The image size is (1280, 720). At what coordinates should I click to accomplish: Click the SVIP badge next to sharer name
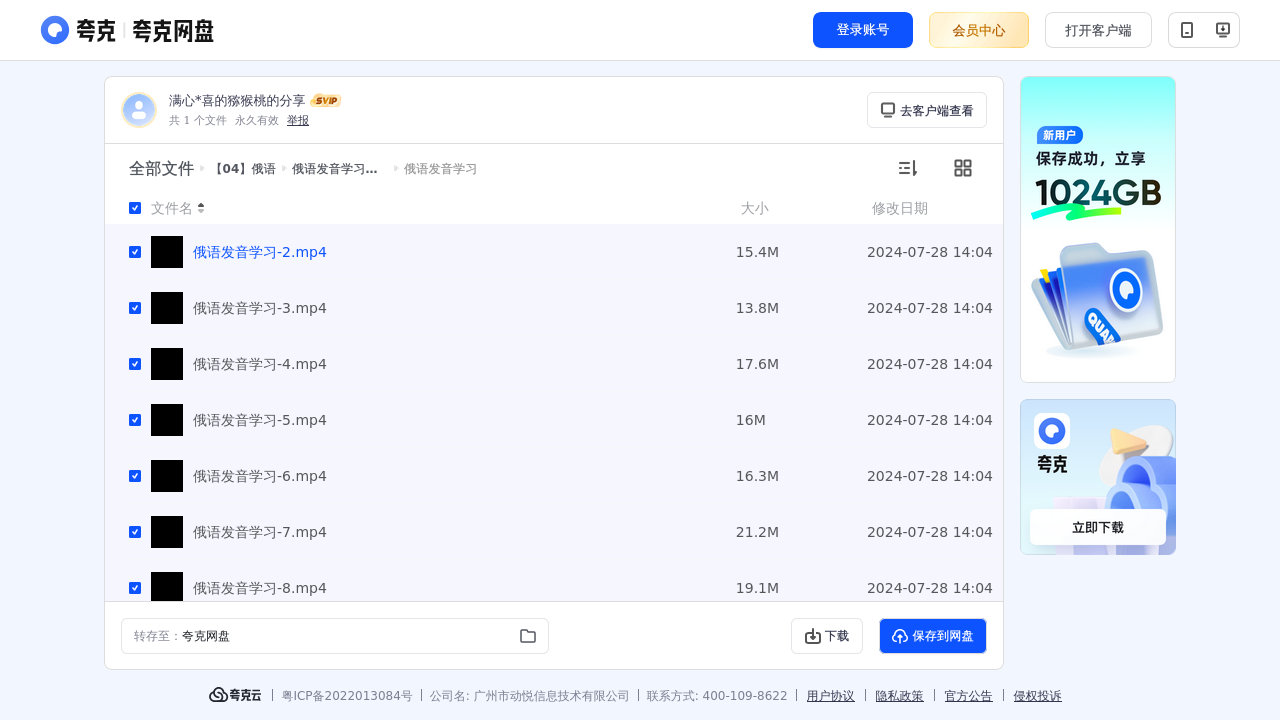(326, 100)
